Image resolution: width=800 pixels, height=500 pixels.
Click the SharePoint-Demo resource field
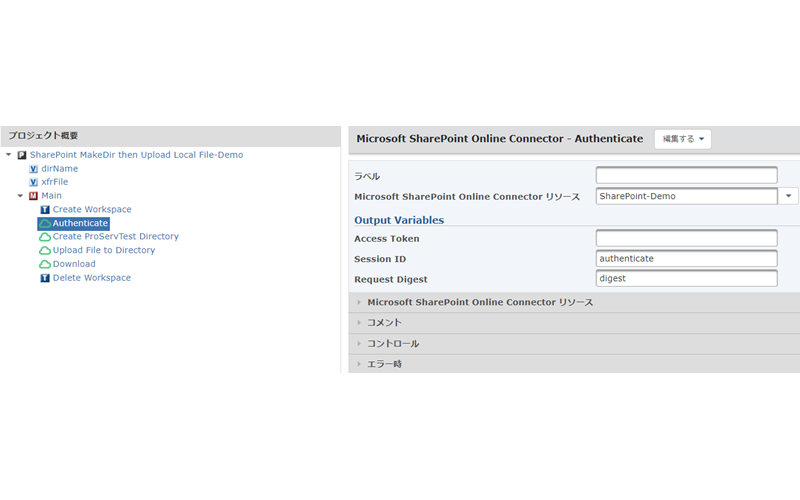pos(686,196)
